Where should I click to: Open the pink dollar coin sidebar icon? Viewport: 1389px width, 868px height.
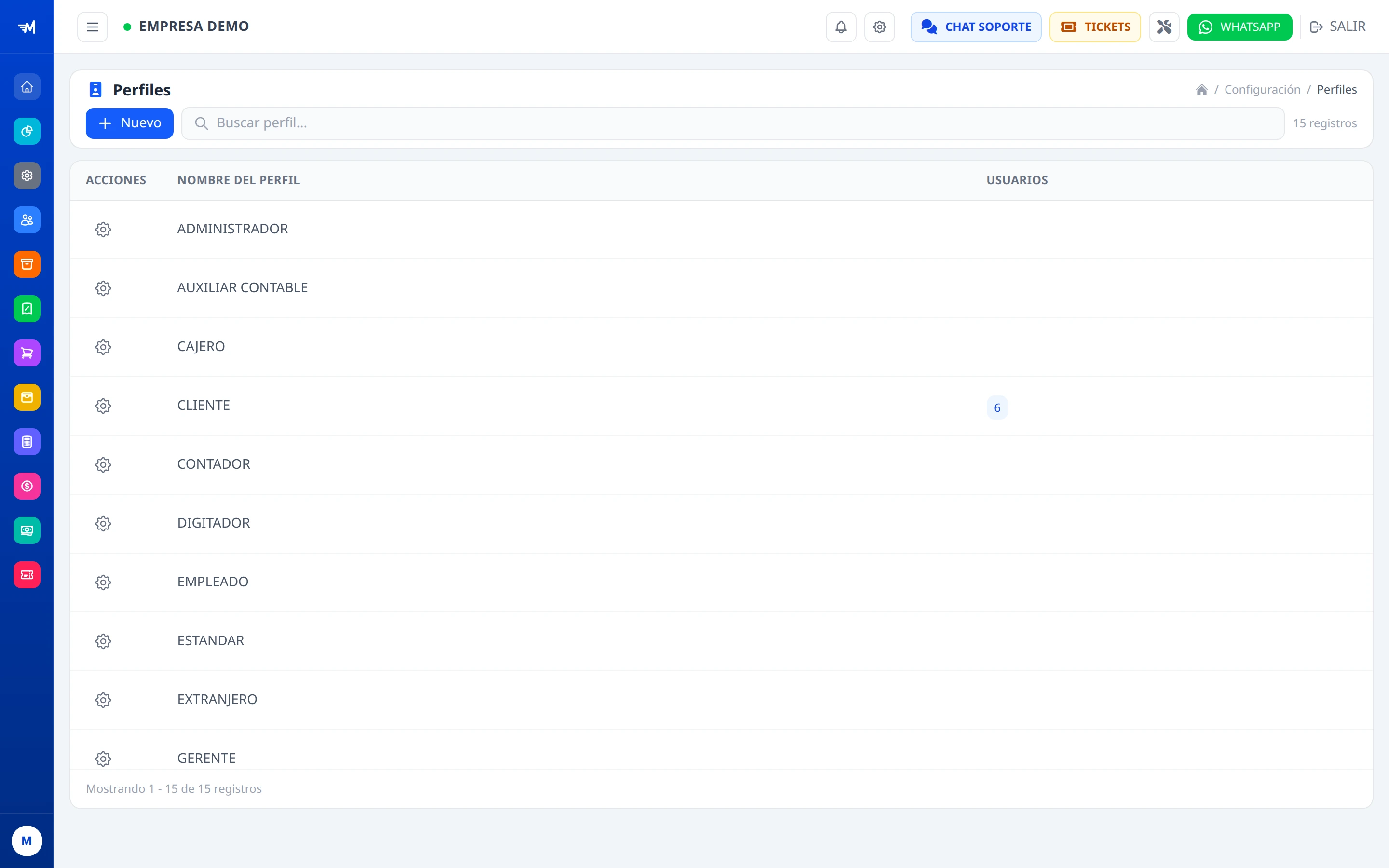(27, 486)
